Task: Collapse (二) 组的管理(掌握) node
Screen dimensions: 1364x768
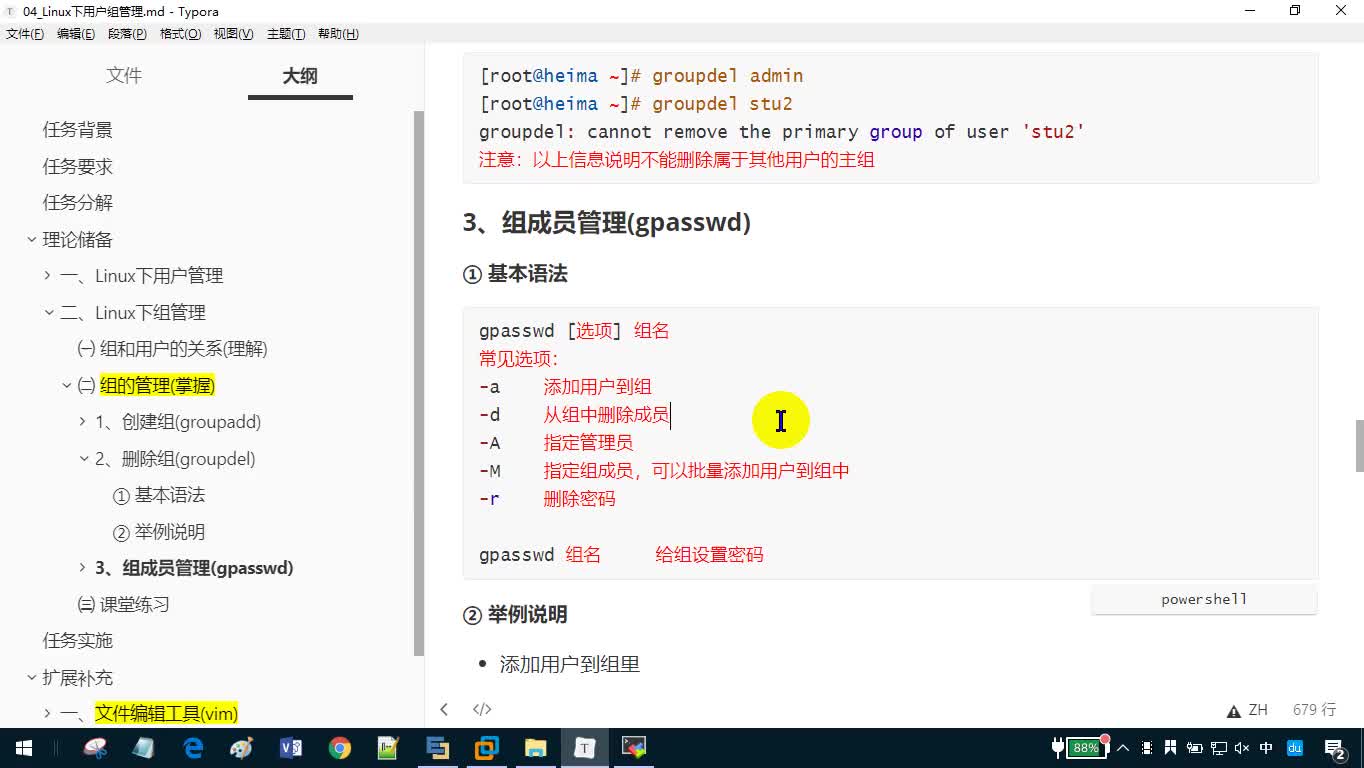Action: [x=67, y=385]
